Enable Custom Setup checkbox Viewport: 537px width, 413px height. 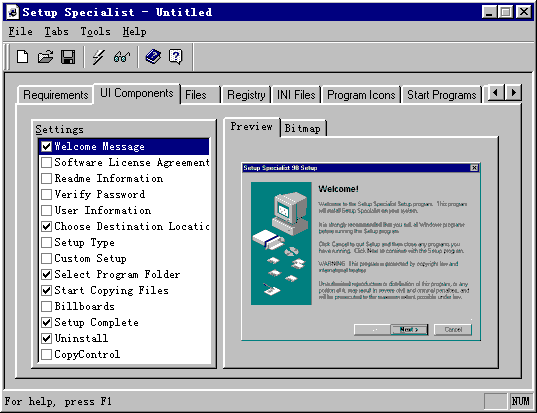point(46,258)
